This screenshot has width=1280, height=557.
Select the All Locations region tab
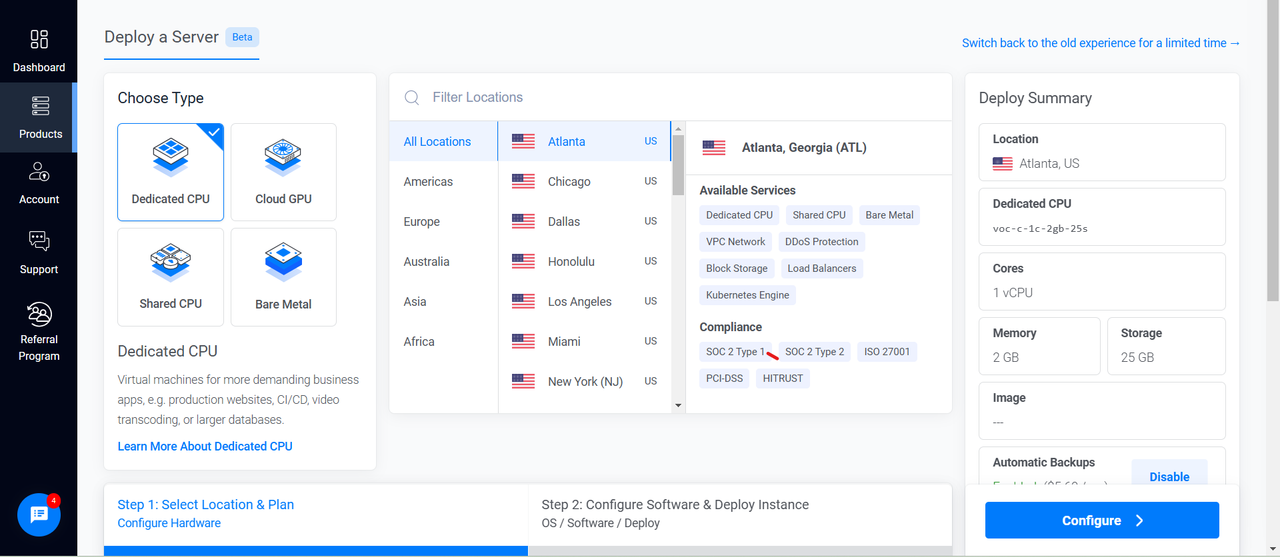pyautogui.click(x=443, y=142)
